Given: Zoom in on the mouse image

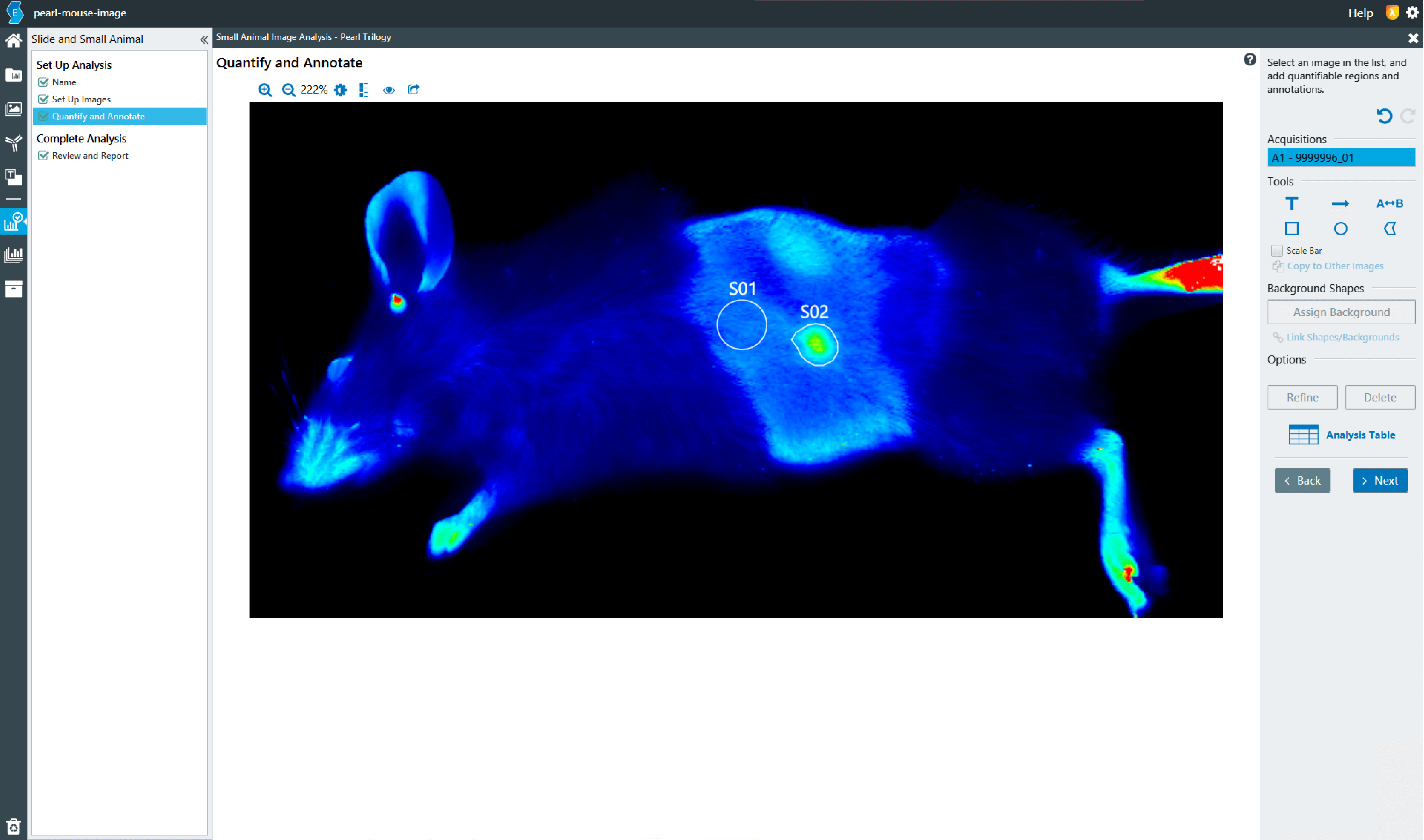Looking at the screenshot, I should (x=265, y=90).
